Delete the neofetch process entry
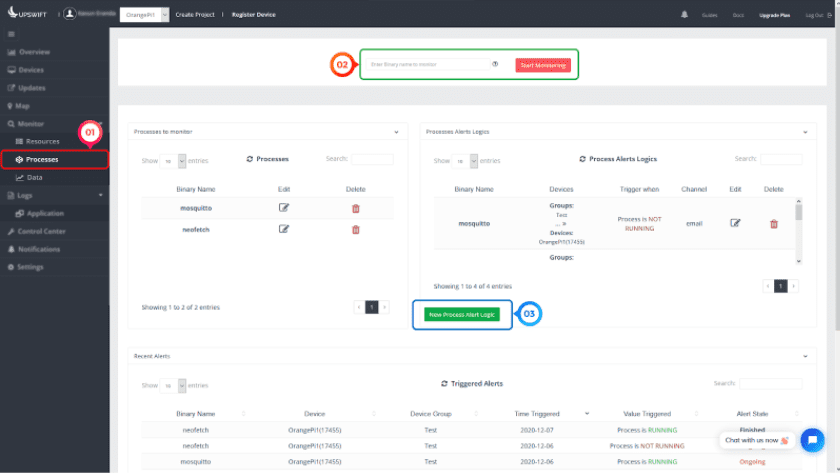The width and height of the screenshot is (840, 474). pos(356,230)
